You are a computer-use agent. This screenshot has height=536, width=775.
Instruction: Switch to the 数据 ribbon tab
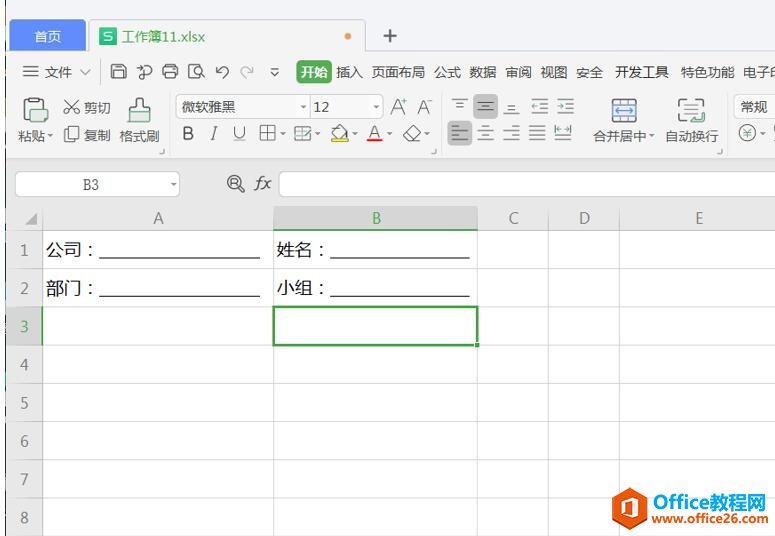coord(483,72)
